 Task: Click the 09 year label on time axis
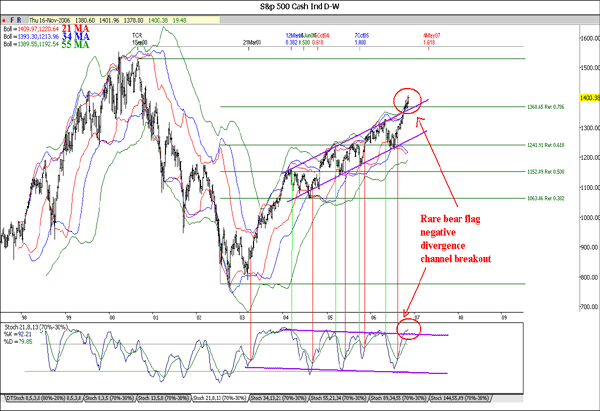tap(504, 318)
